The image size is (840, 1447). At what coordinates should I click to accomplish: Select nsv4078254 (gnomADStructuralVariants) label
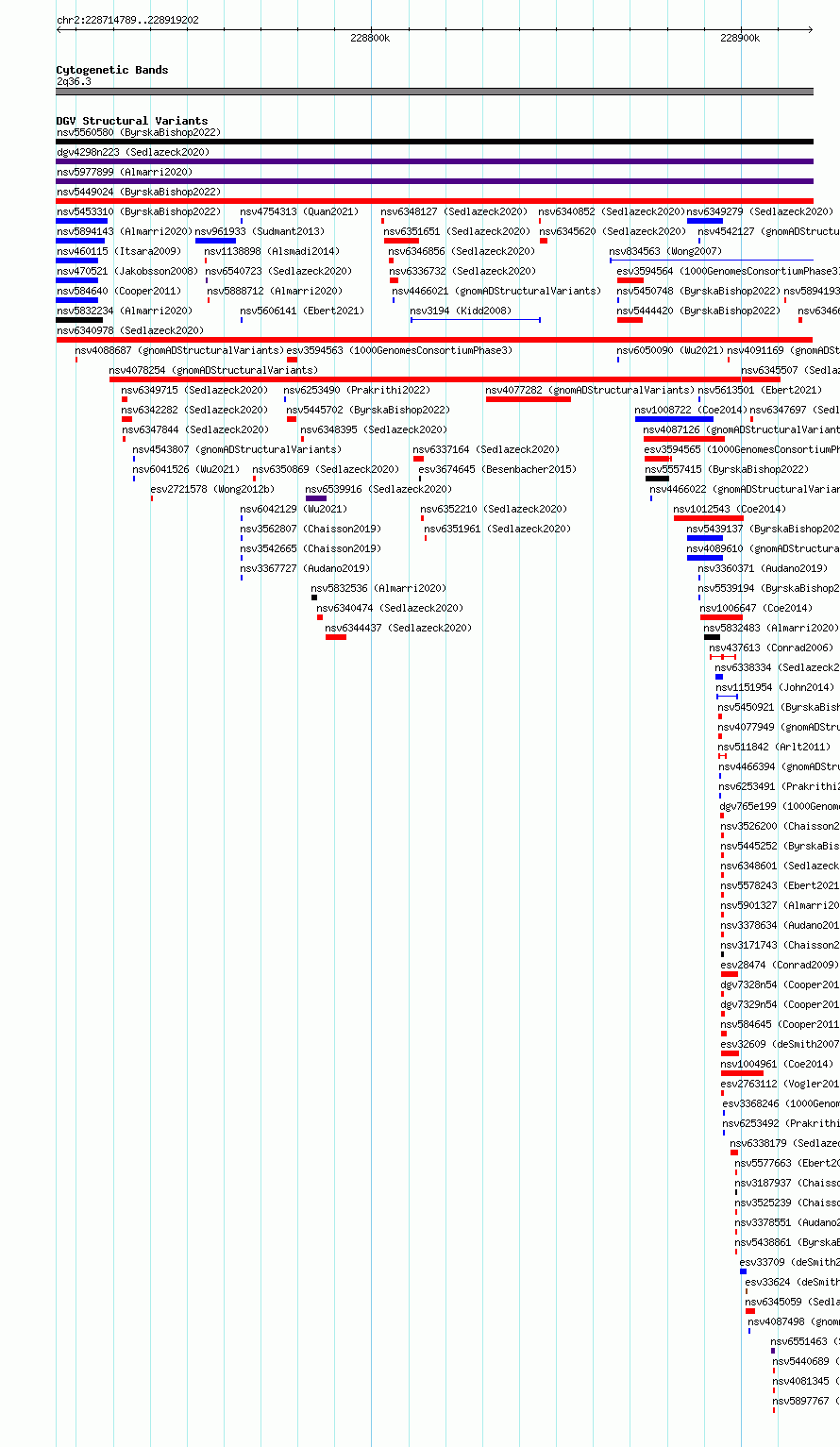(213, 370)
